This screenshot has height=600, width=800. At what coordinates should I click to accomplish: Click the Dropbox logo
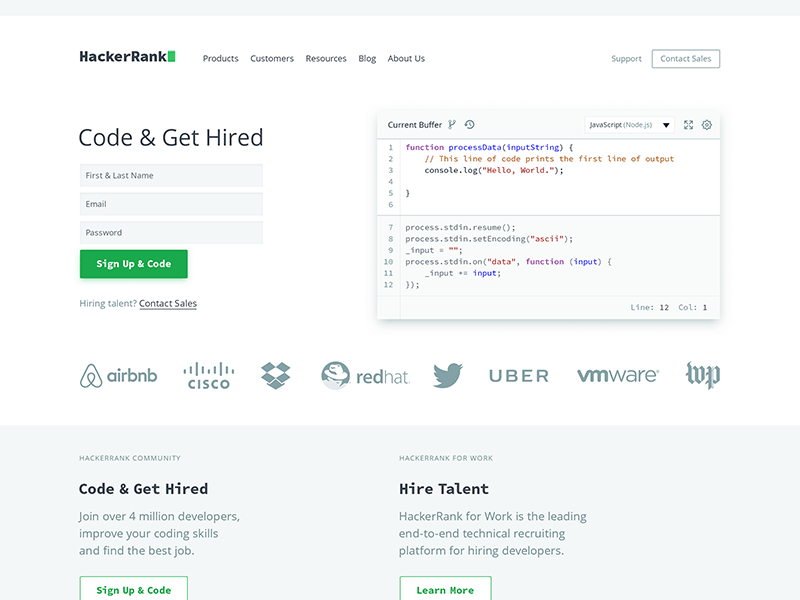275,373
